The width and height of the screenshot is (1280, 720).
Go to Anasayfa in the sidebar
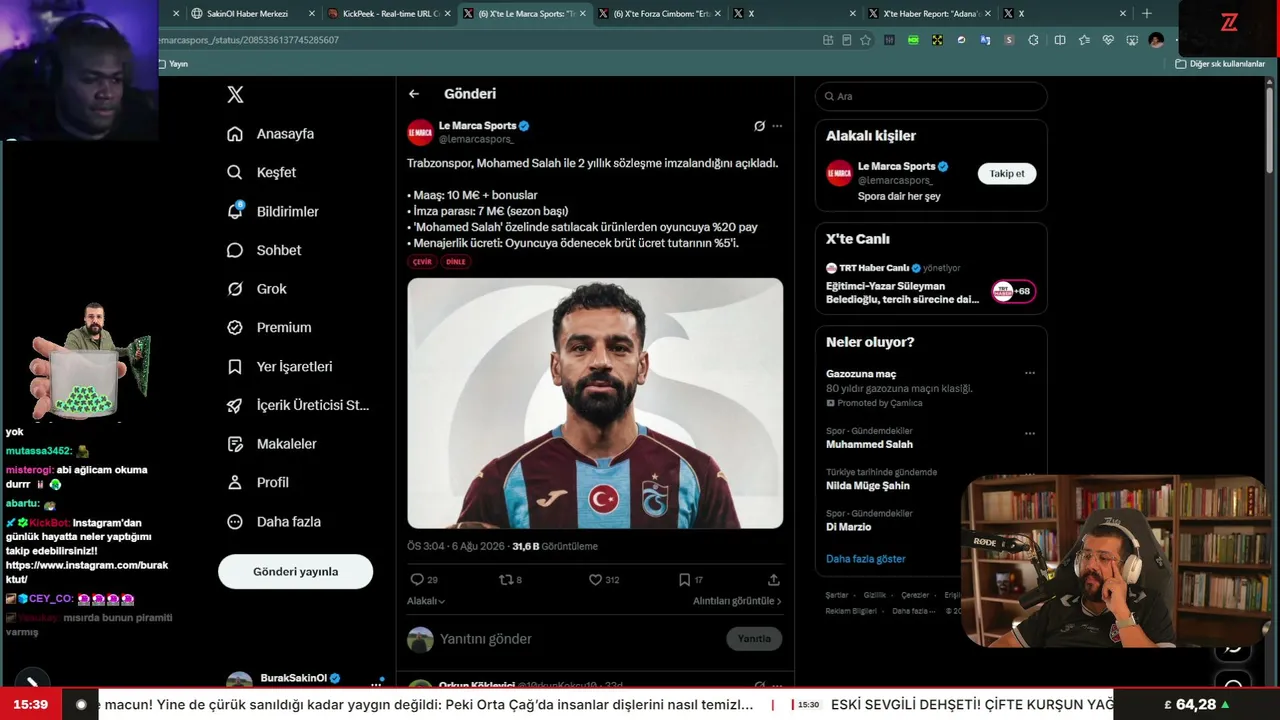(x=271, y=134)
